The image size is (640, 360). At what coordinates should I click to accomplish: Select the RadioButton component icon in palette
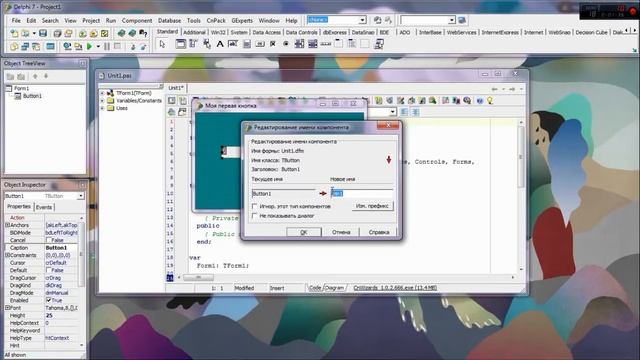click(x=286, y=44)
